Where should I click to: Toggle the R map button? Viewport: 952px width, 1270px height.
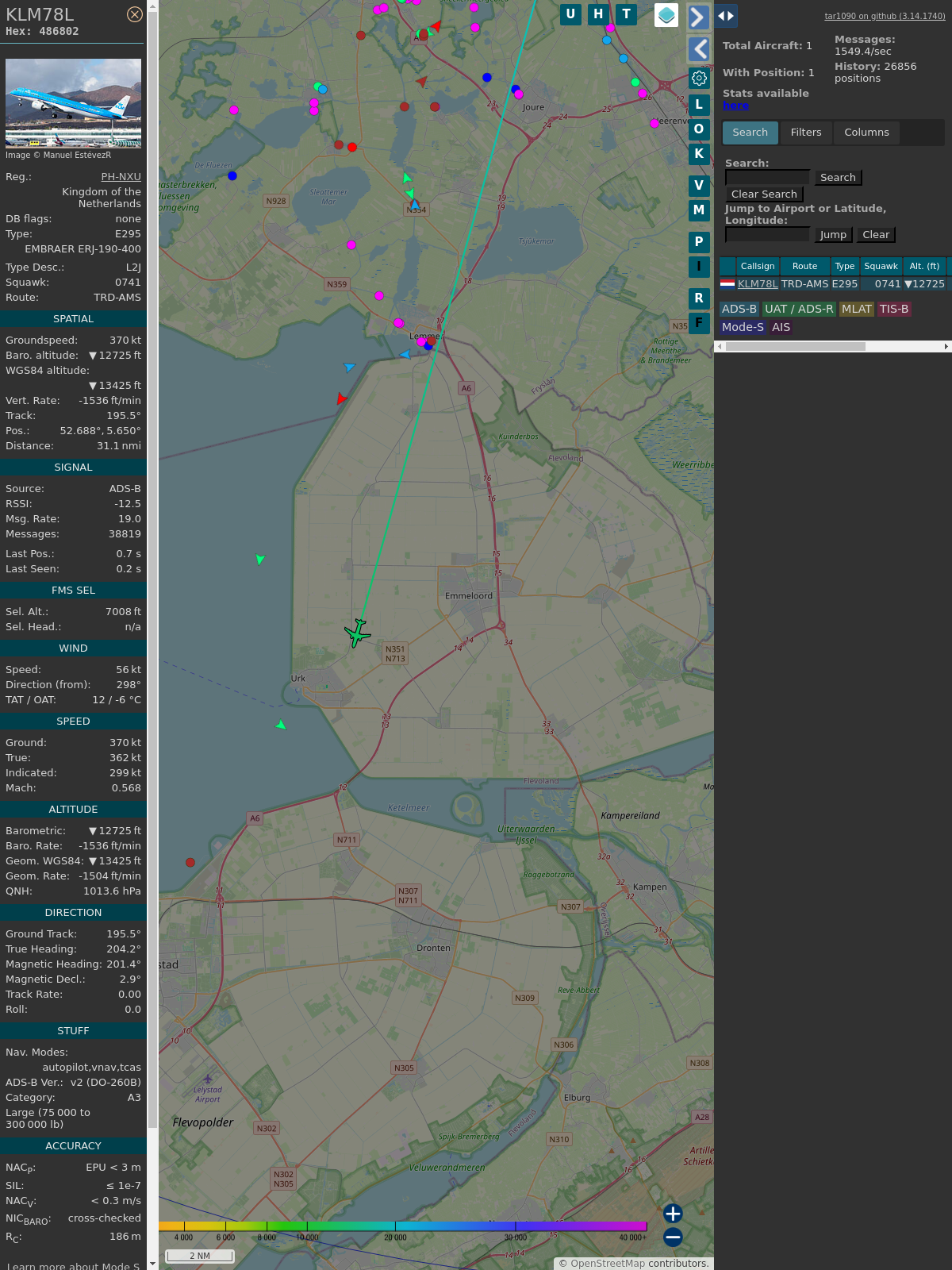[699, 298]
